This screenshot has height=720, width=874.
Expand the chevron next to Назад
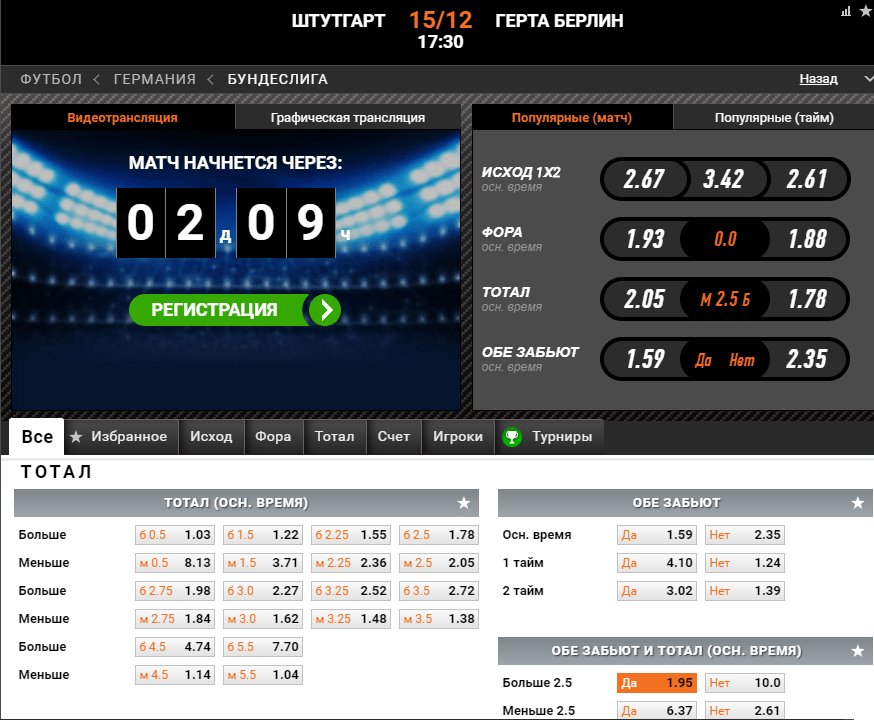[x=868, y=79]
